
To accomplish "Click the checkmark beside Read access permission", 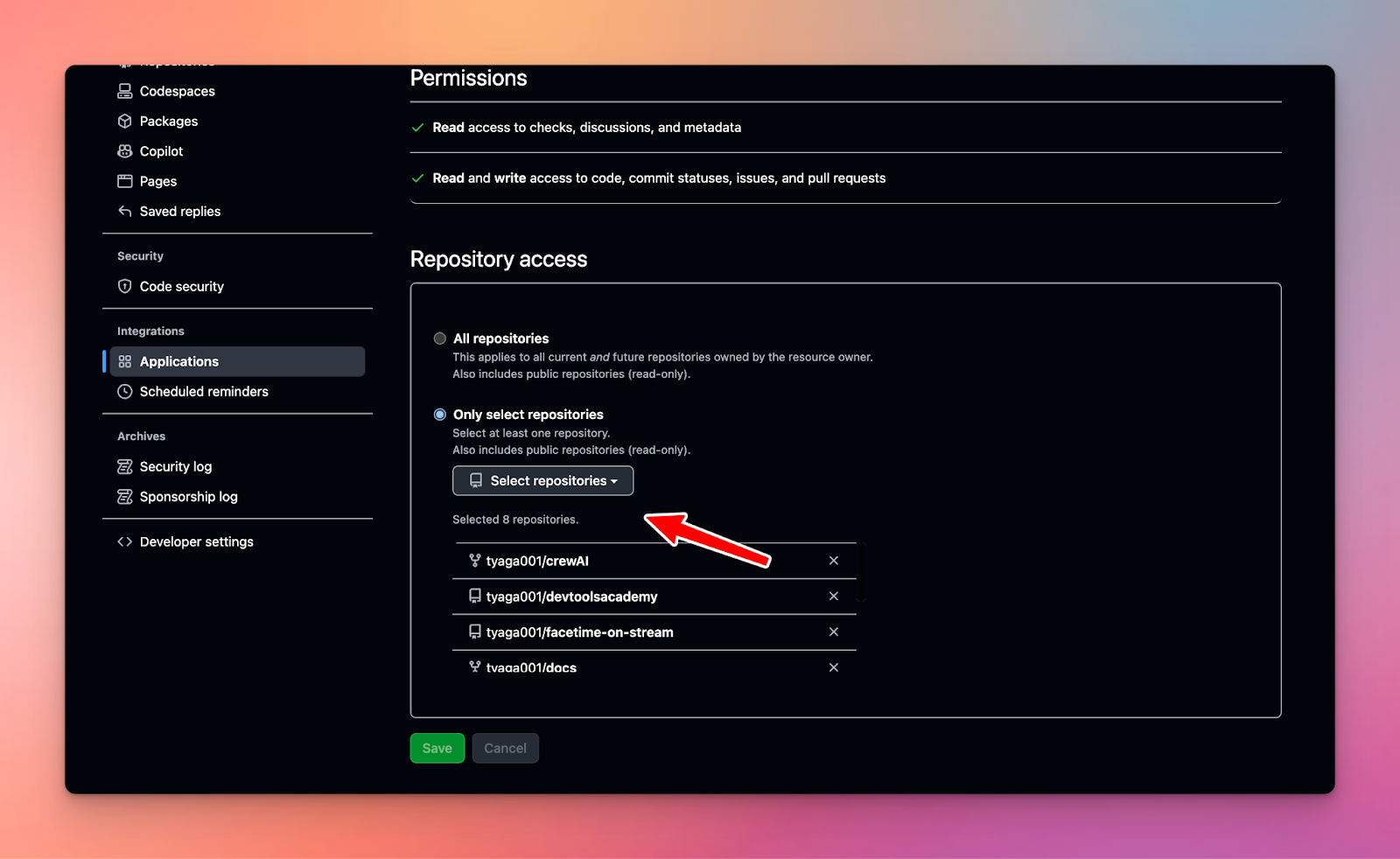I will (418, 128).
